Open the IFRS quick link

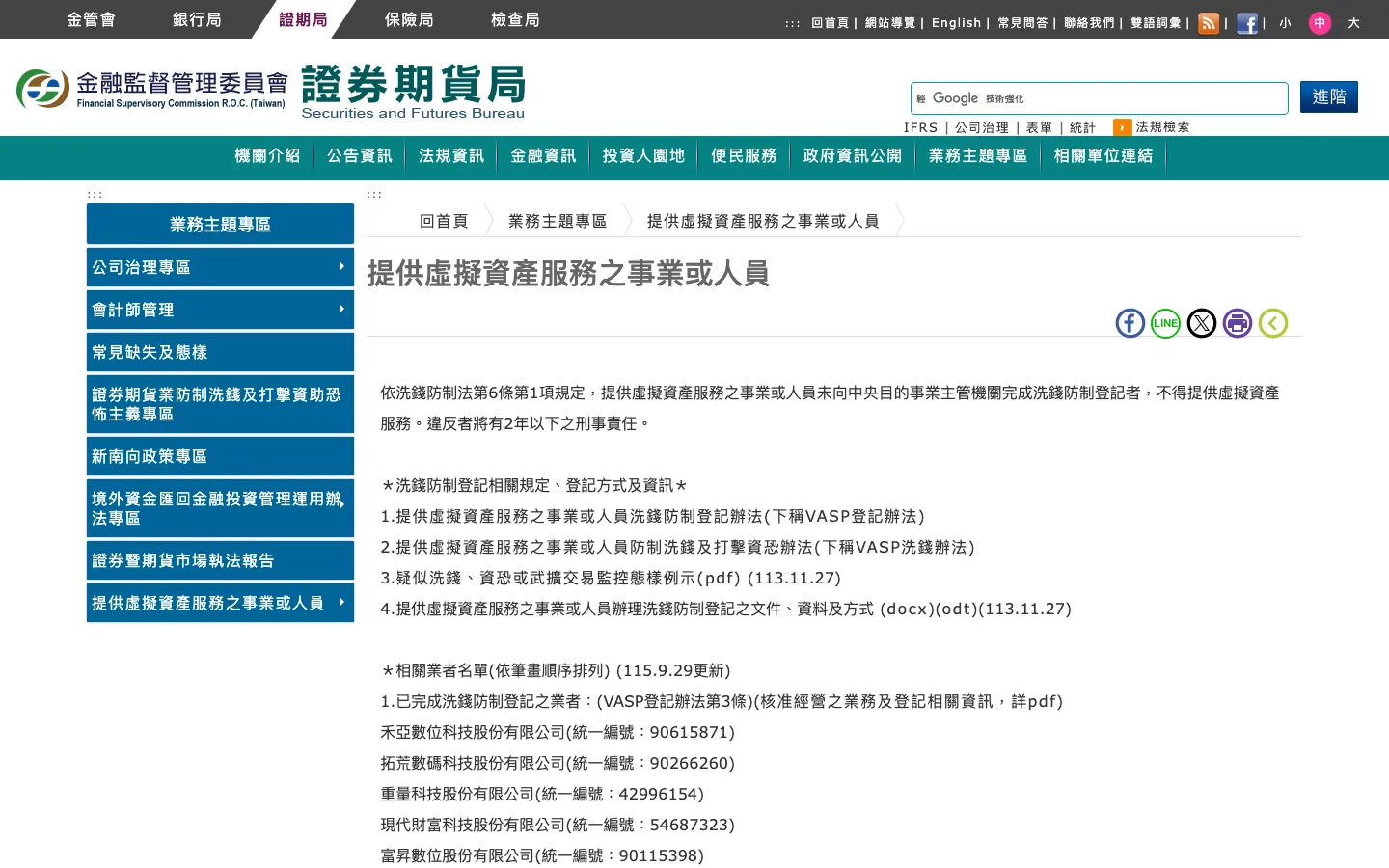920,127
